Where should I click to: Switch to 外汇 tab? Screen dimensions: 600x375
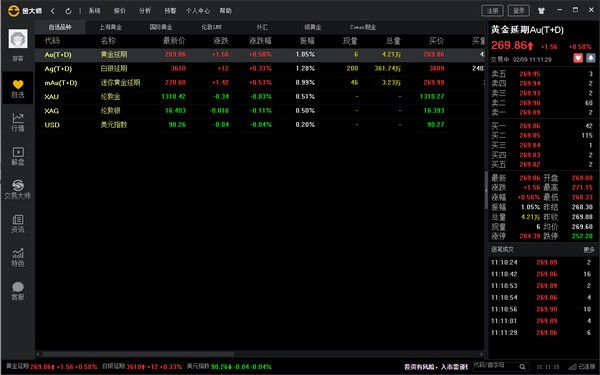[x=262, y=27]
